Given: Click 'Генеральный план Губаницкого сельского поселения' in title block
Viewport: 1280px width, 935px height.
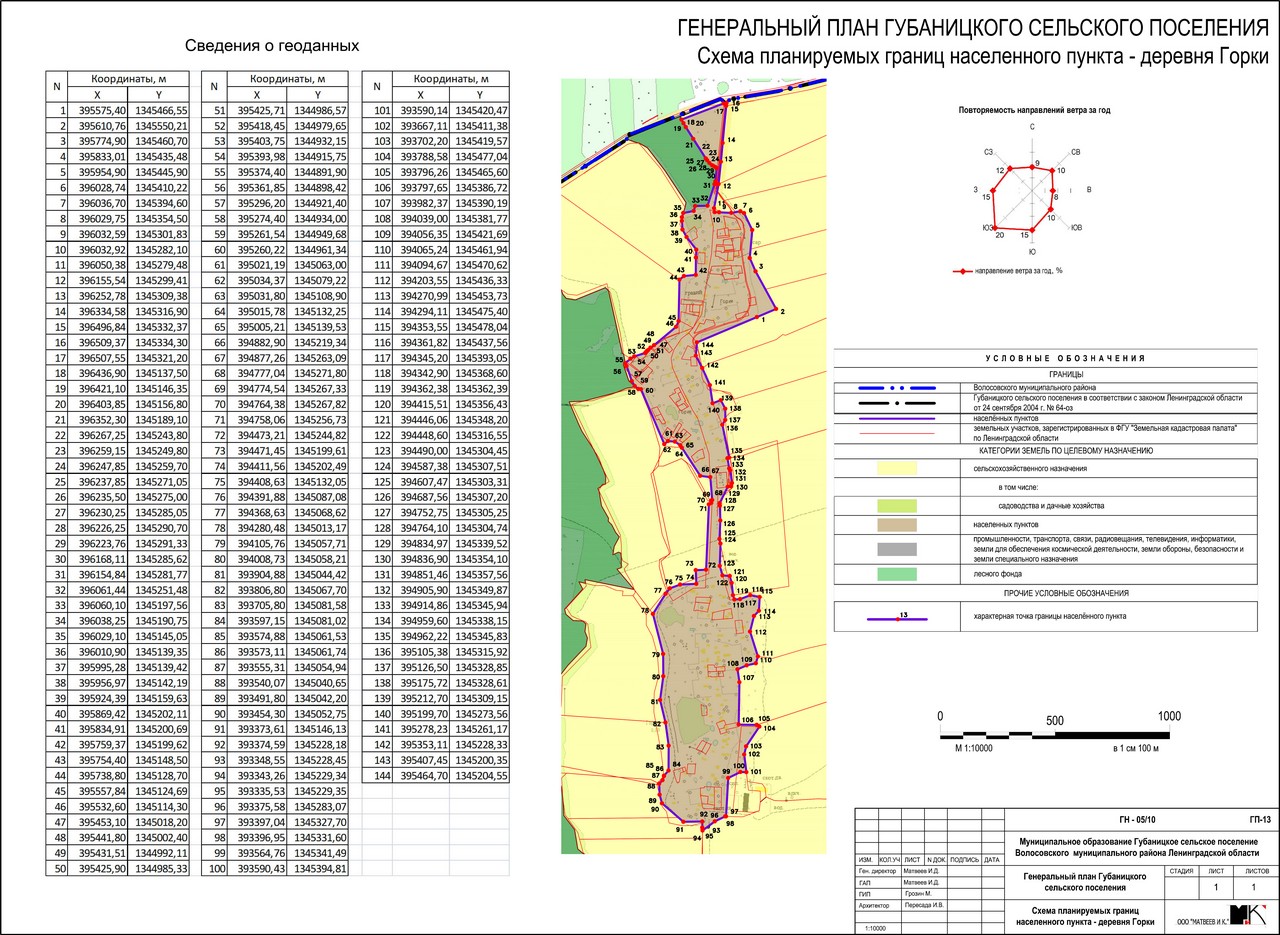Looking at the screenshot, I should click(x=1084, y=882).
